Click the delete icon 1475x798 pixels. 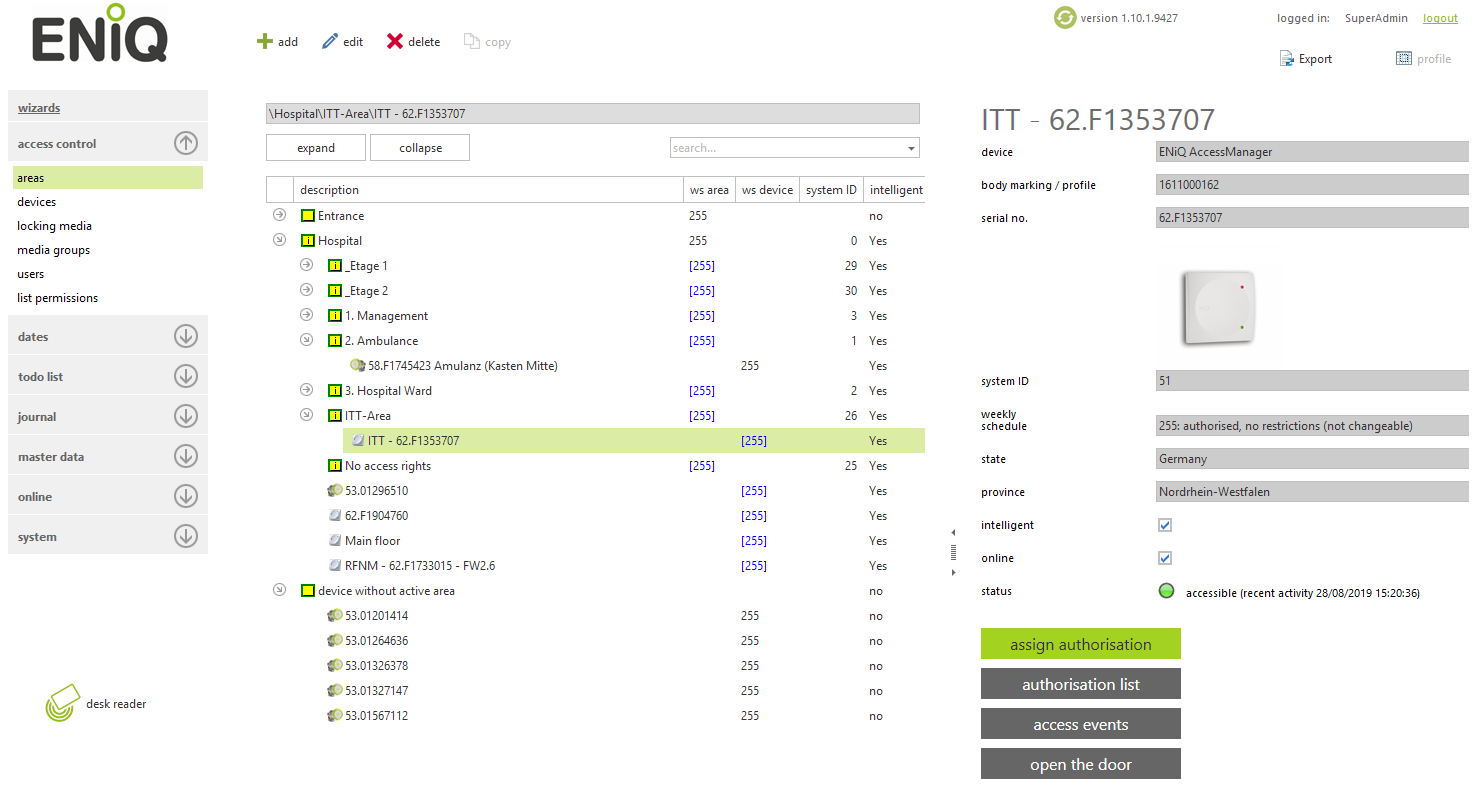tap(396, 40)
